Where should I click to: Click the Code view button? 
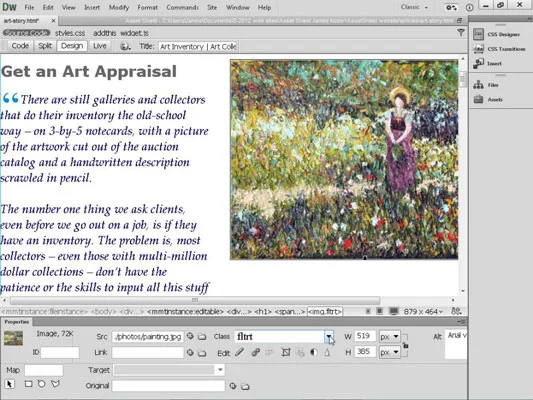click(20, 46)
